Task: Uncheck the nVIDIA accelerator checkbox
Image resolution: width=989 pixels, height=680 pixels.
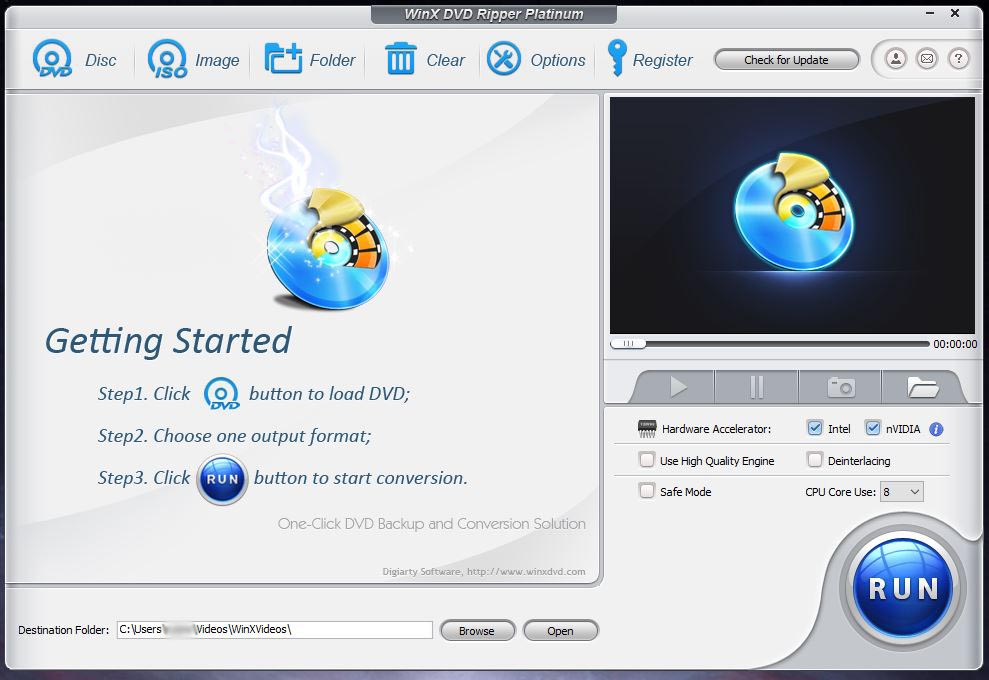Action: click(x=872, y=428)
